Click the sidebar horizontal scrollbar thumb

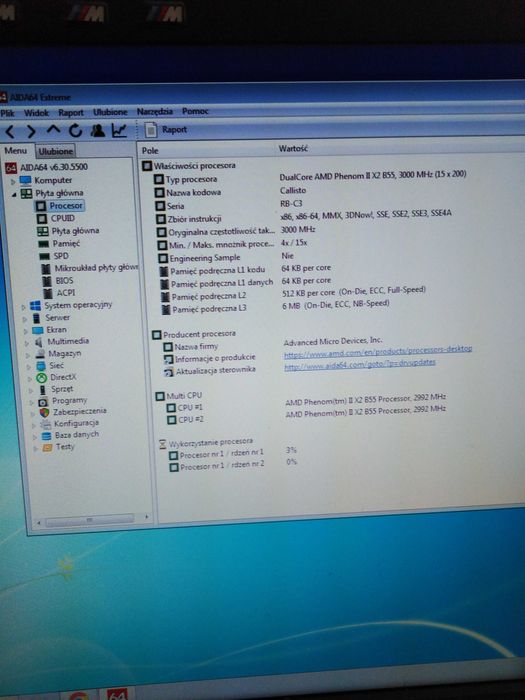point(89,520)
